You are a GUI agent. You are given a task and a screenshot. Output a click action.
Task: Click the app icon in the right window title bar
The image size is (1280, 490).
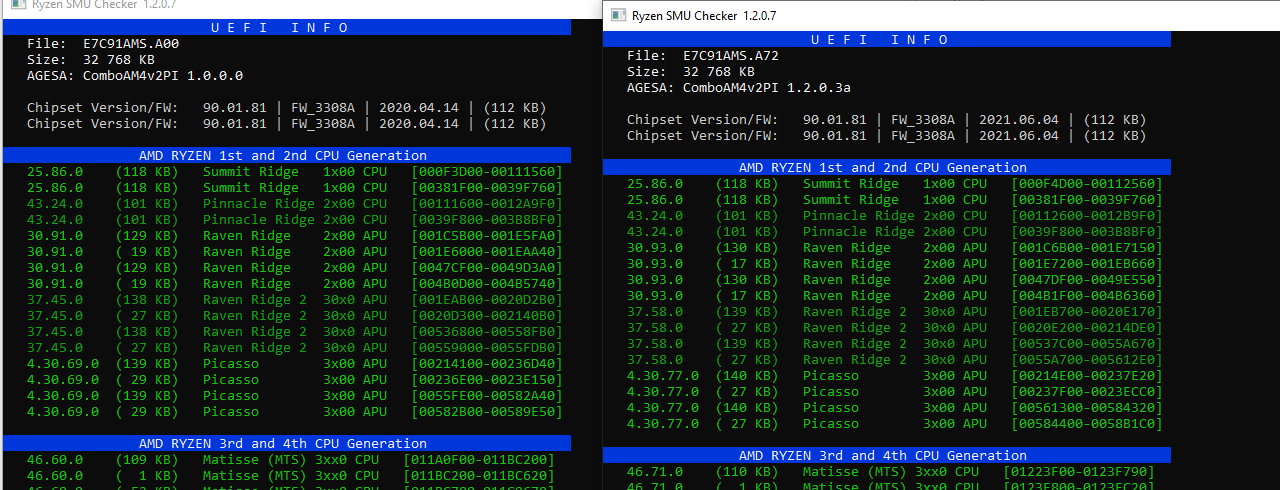point(618,15)
